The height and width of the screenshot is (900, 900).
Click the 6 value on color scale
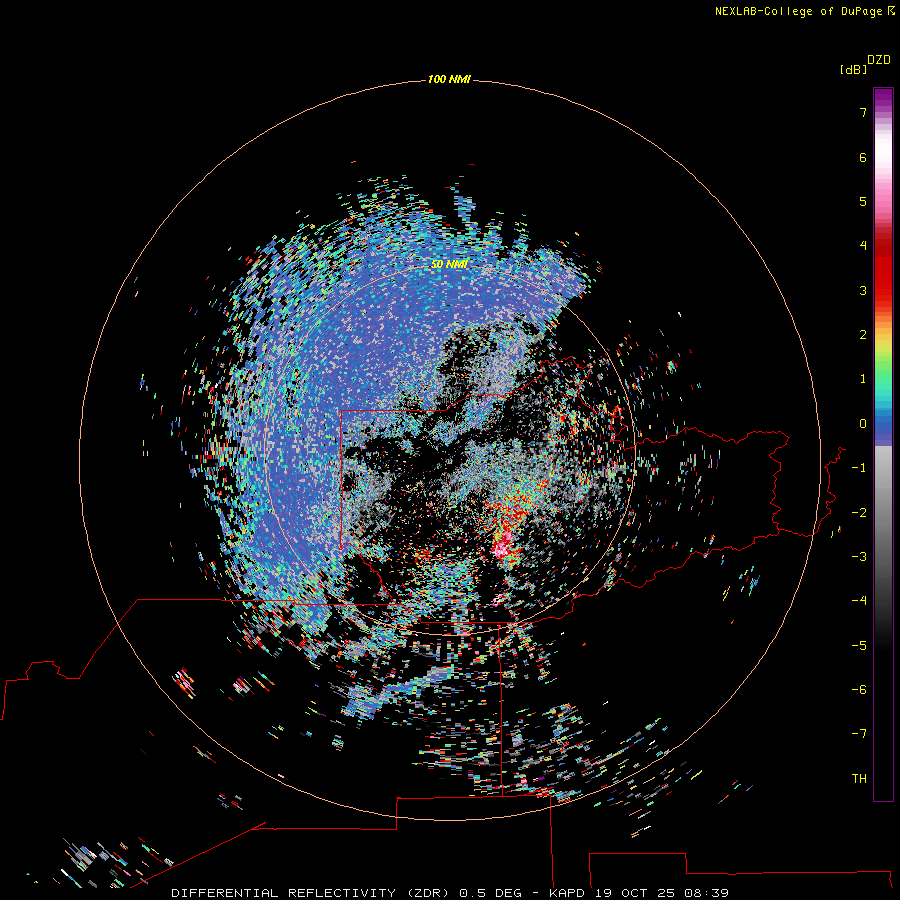point(863,157)
